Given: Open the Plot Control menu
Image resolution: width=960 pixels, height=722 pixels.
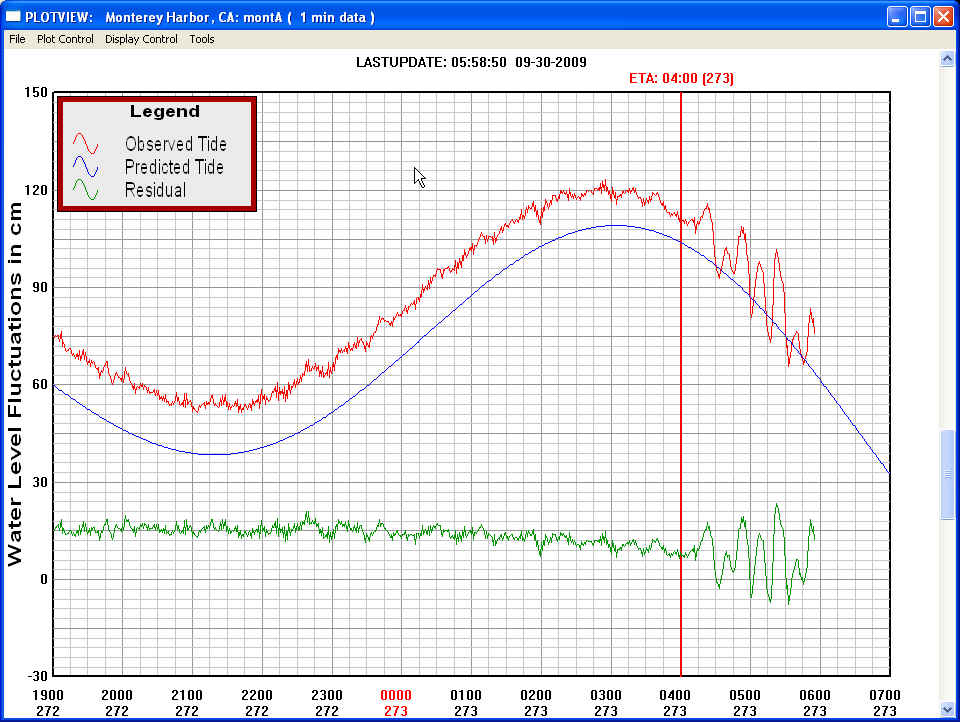Looking at the screenshot, I should (65, 39).
